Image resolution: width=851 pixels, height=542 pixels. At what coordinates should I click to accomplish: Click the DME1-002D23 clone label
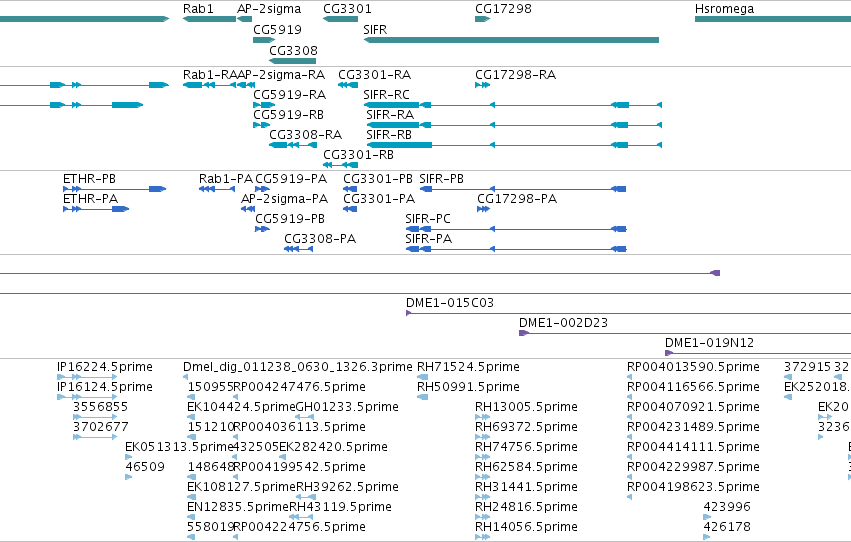563,323
